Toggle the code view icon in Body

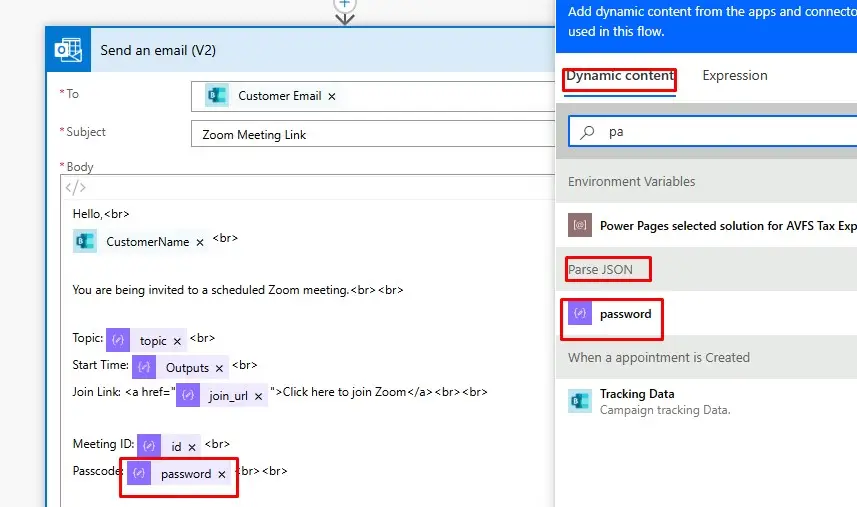pos(75,187)
